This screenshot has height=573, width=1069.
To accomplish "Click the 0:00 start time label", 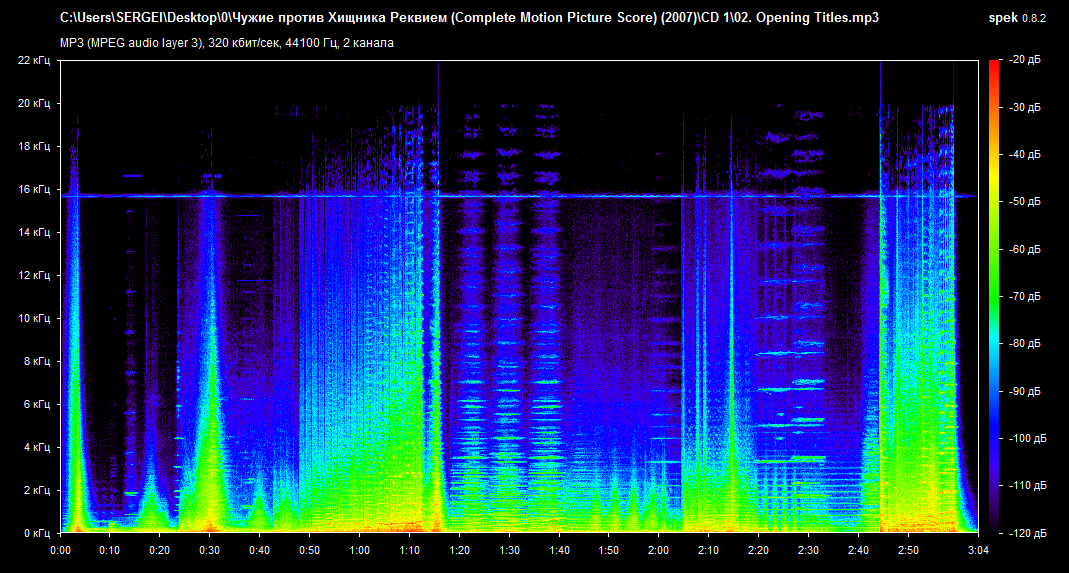I will click(x=60, y=550).
